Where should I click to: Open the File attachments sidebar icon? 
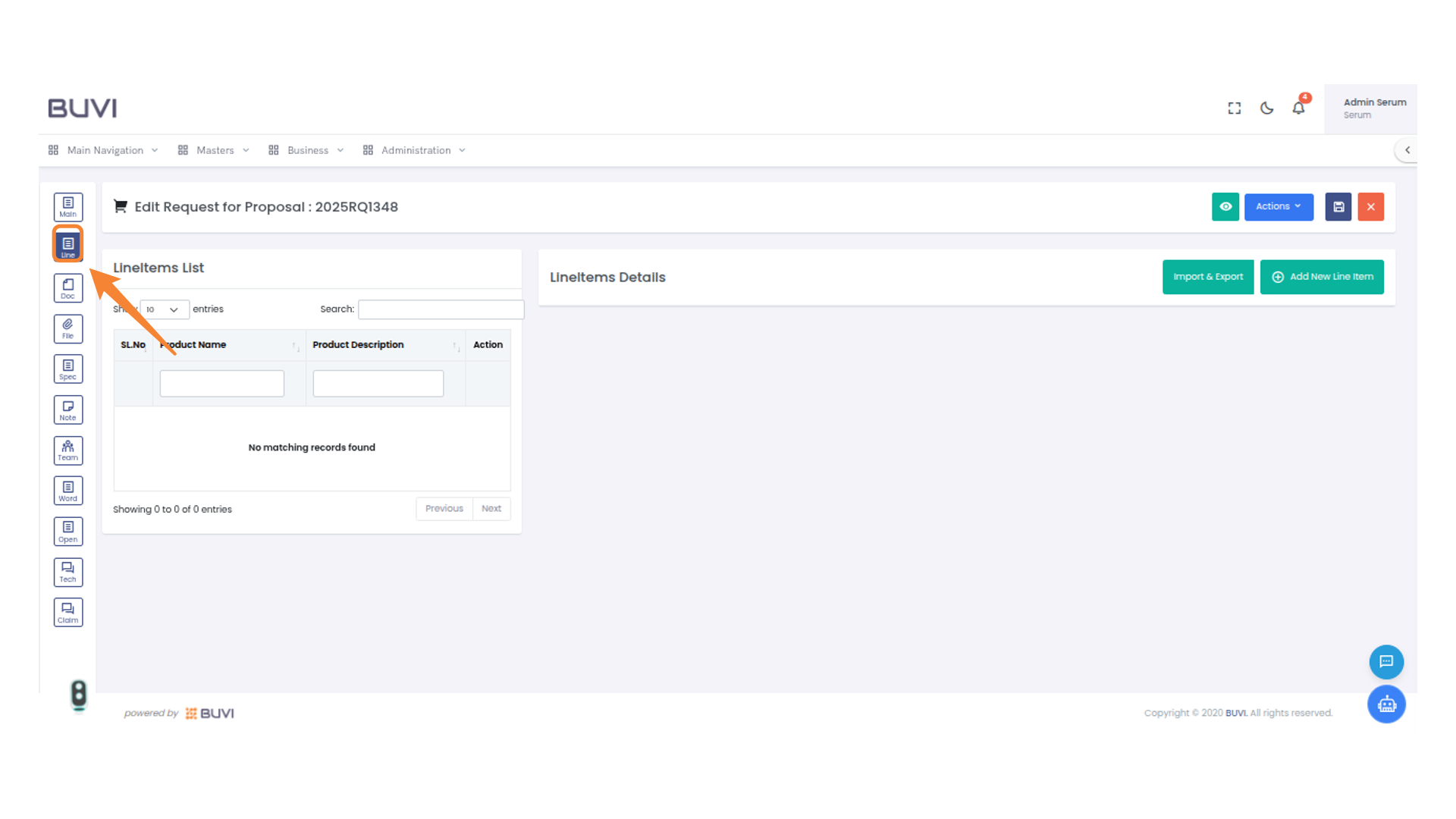(x=67, y=329)
